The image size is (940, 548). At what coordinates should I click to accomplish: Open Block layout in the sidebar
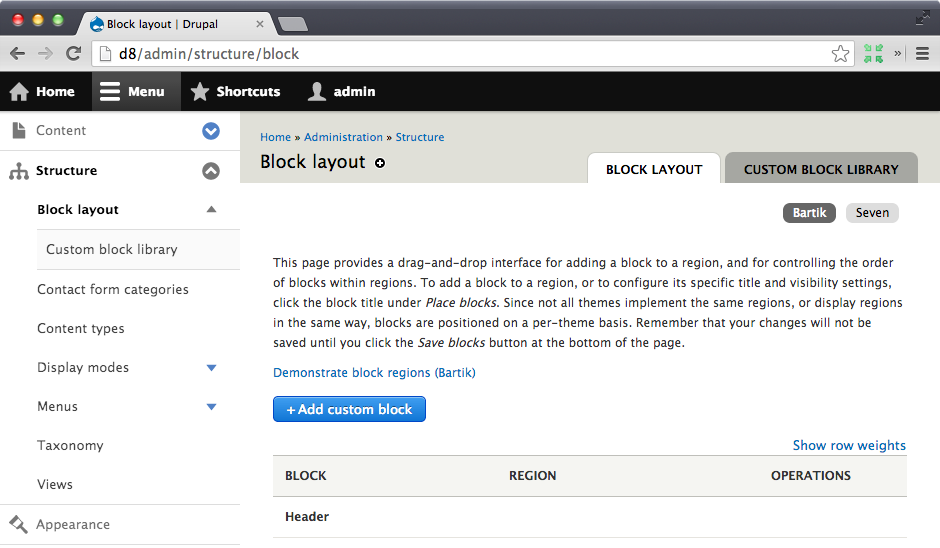tap(78, 210)
